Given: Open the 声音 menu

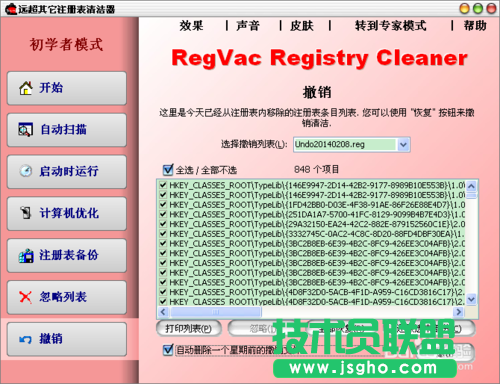Looking at the screenshot, I should [x=248, y=26].
